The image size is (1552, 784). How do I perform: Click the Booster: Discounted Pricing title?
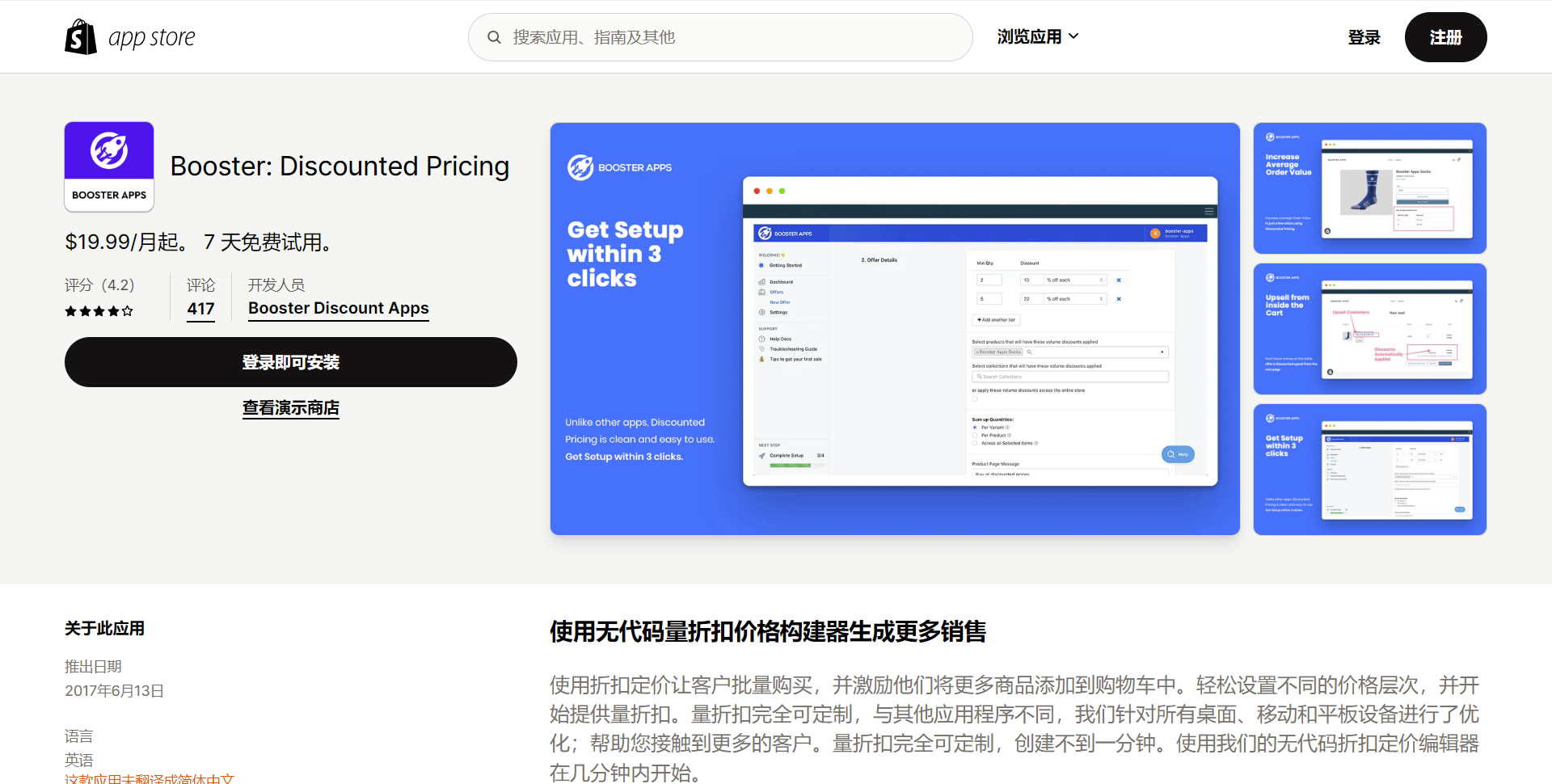(340, 166)
